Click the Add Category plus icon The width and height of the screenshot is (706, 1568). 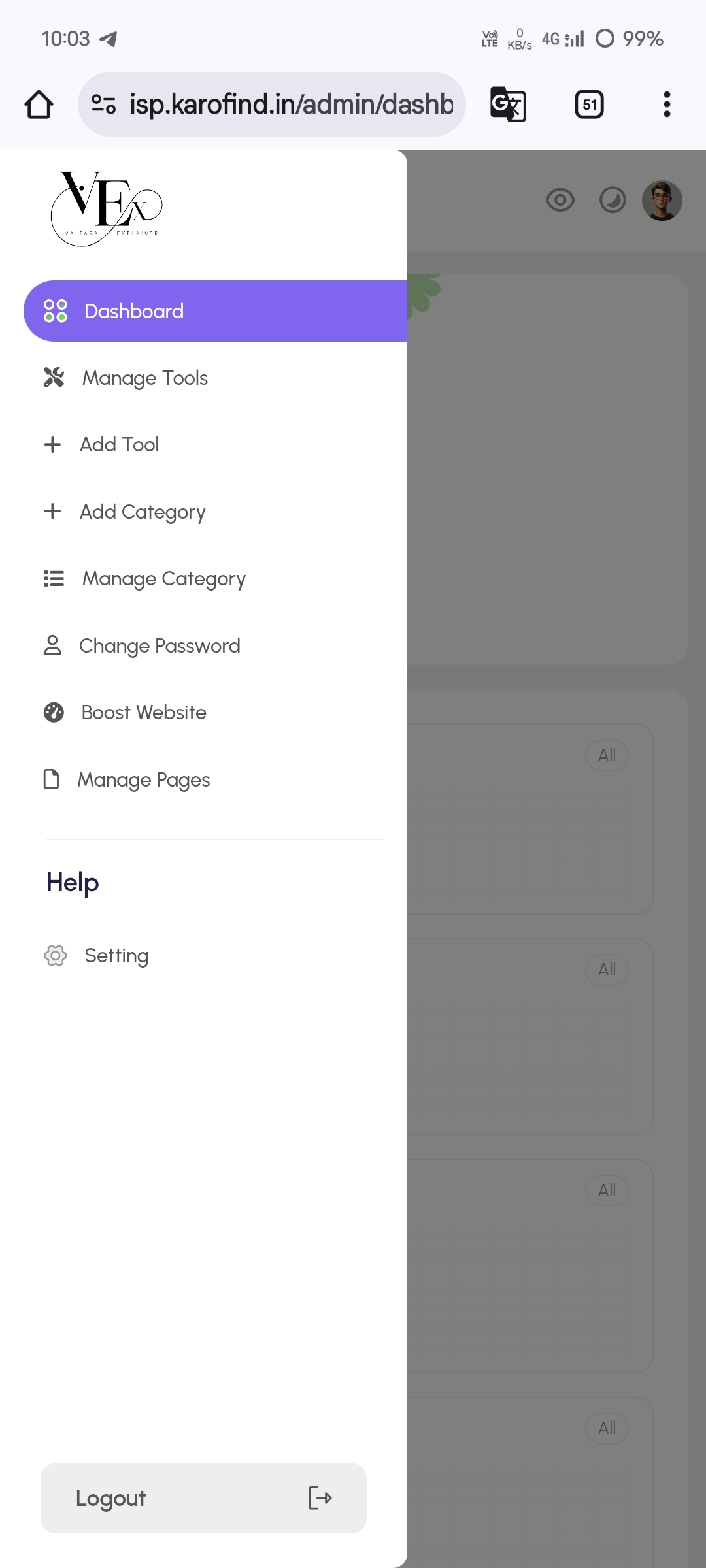click(52, 512)
